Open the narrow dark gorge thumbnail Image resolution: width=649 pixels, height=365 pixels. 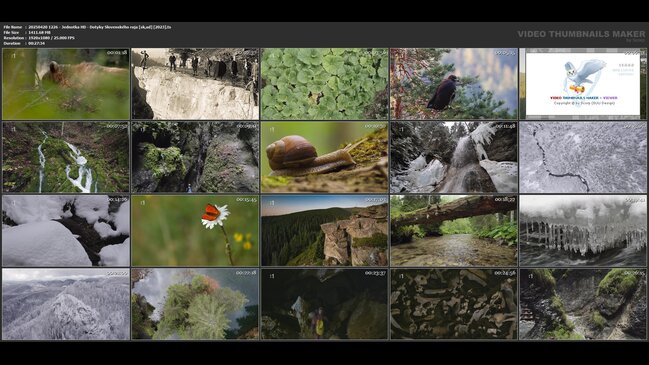point(195,157)
